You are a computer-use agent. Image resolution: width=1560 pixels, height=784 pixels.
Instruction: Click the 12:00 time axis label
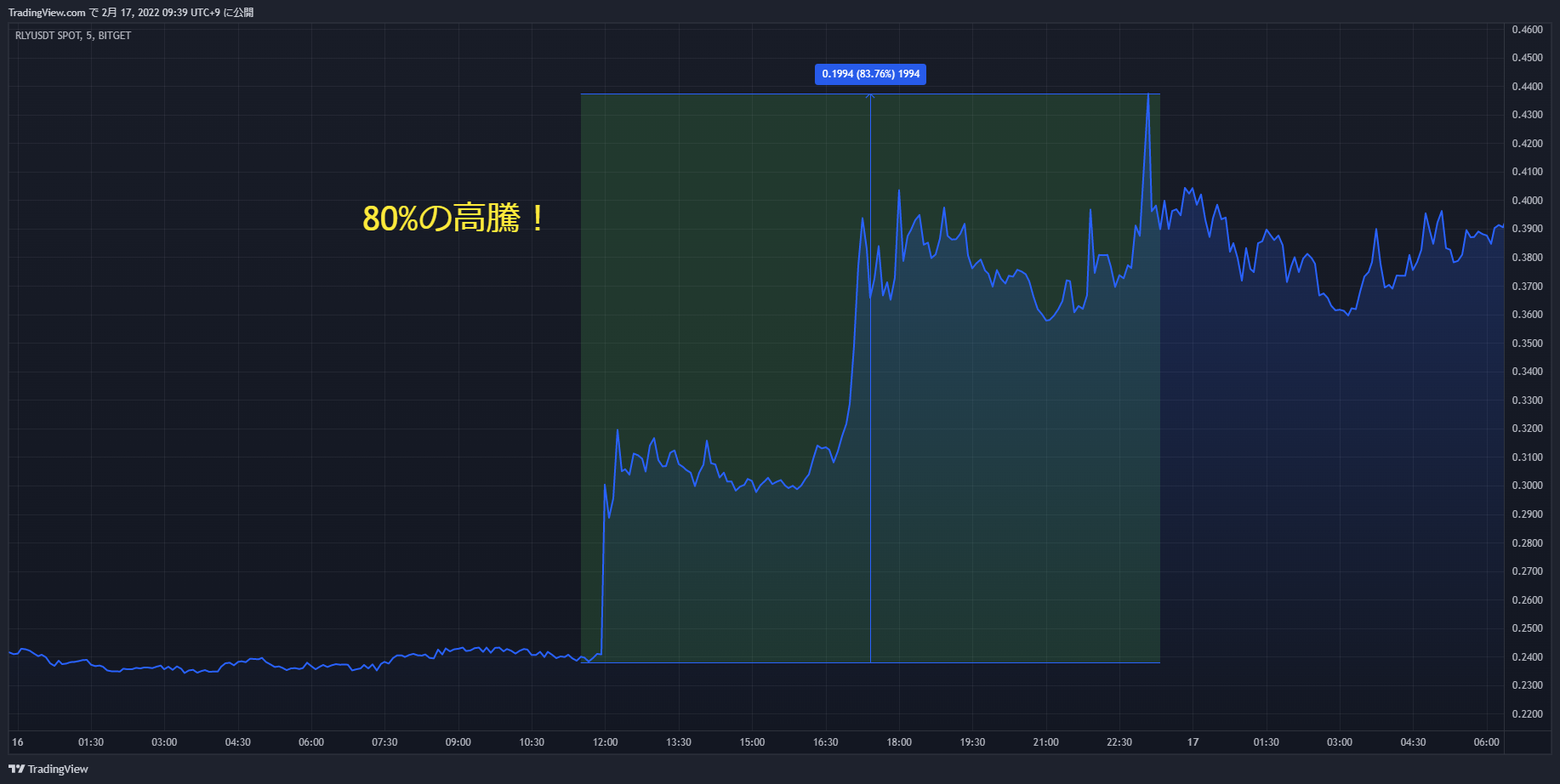click(606, 742)
